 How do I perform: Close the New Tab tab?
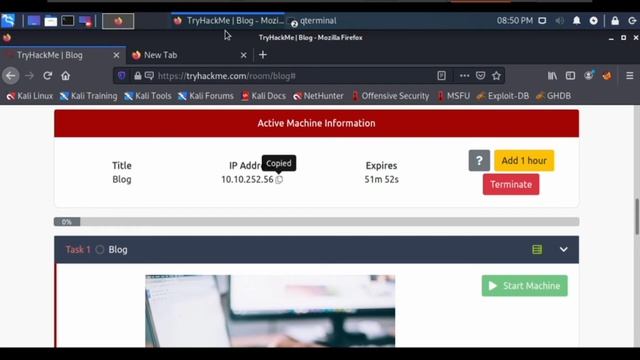tap(243, 55)
